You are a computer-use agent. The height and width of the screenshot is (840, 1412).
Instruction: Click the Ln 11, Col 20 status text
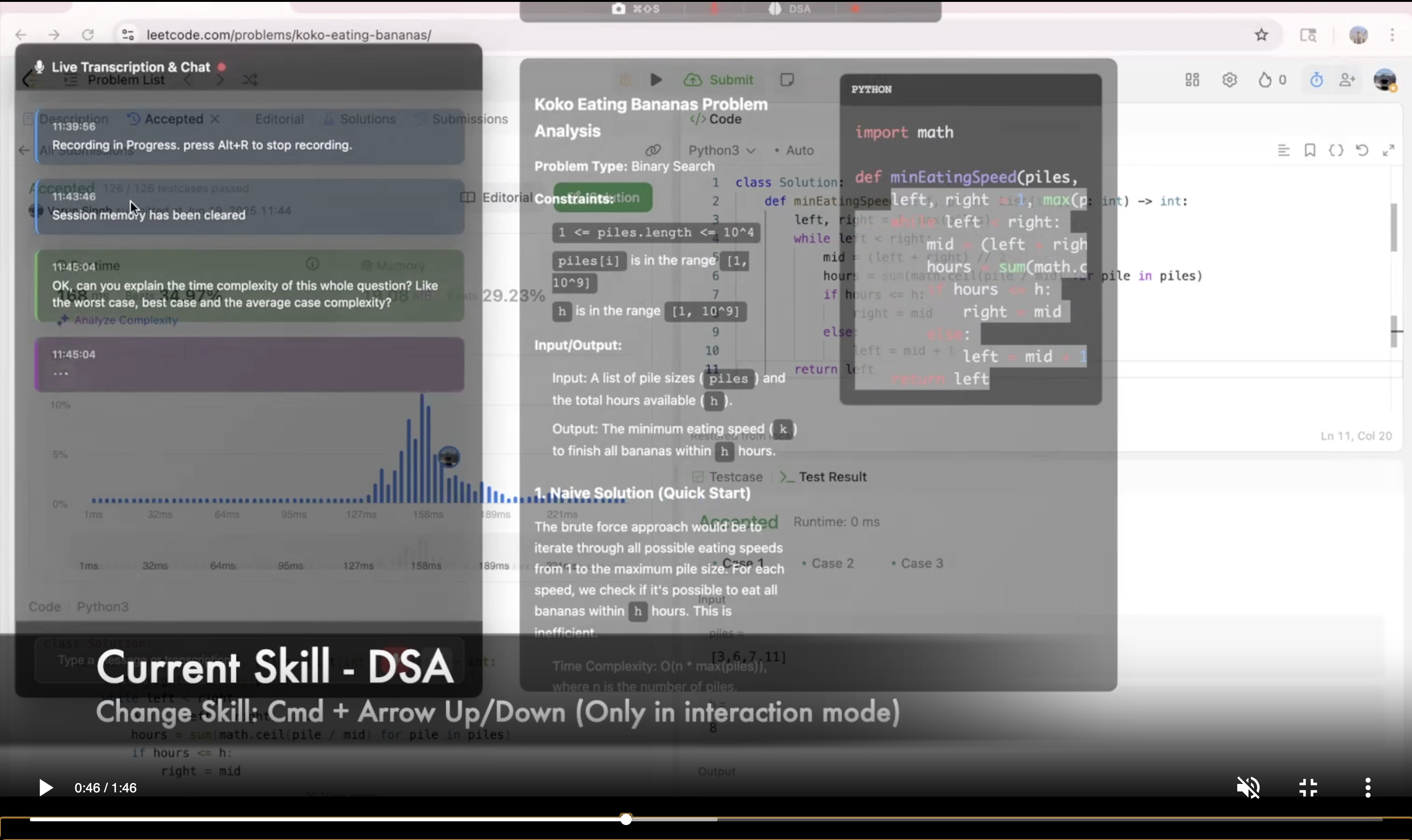pos(1356,436)
